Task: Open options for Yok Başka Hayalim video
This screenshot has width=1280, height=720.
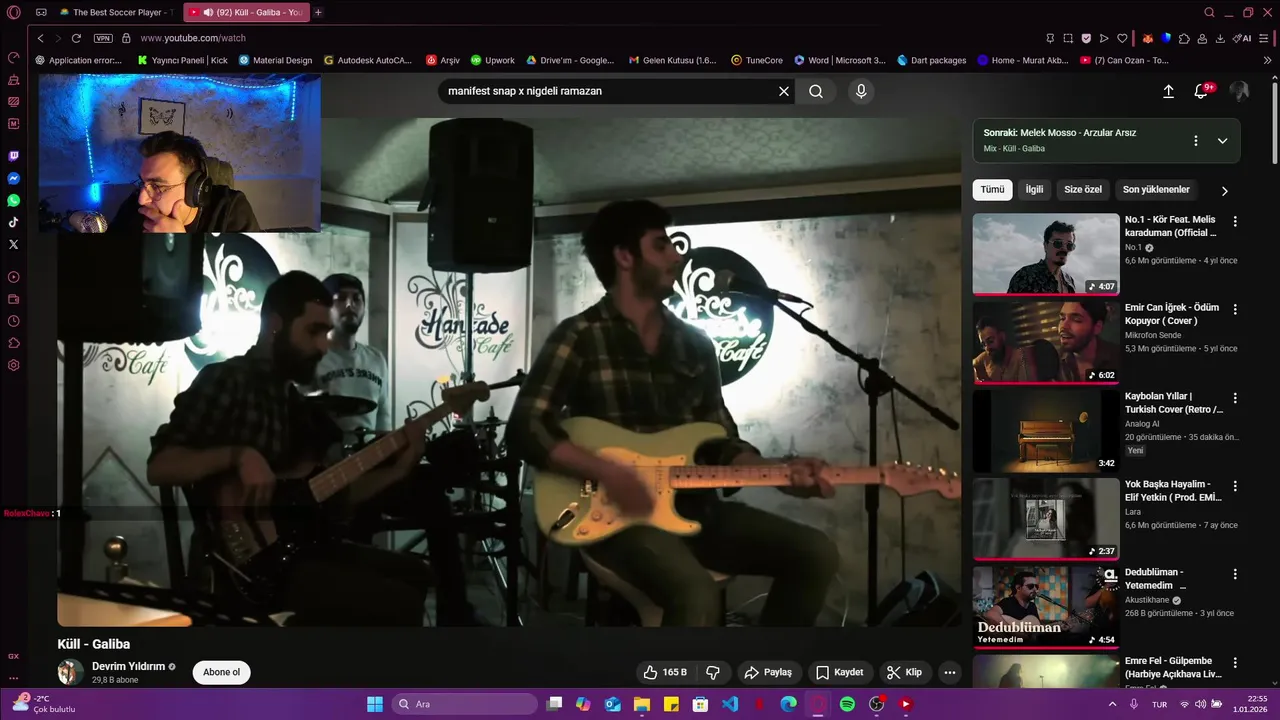Action: pos(1235,486)
